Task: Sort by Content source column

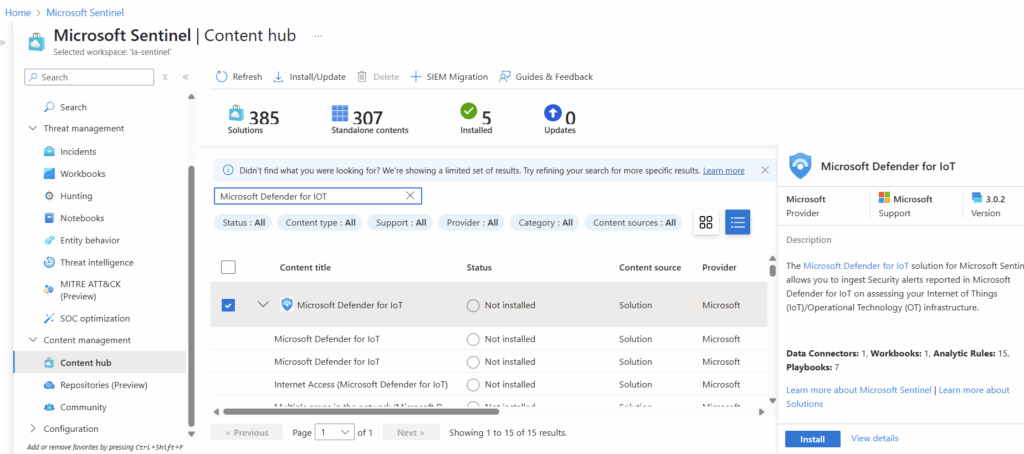Action: (650, 267)
